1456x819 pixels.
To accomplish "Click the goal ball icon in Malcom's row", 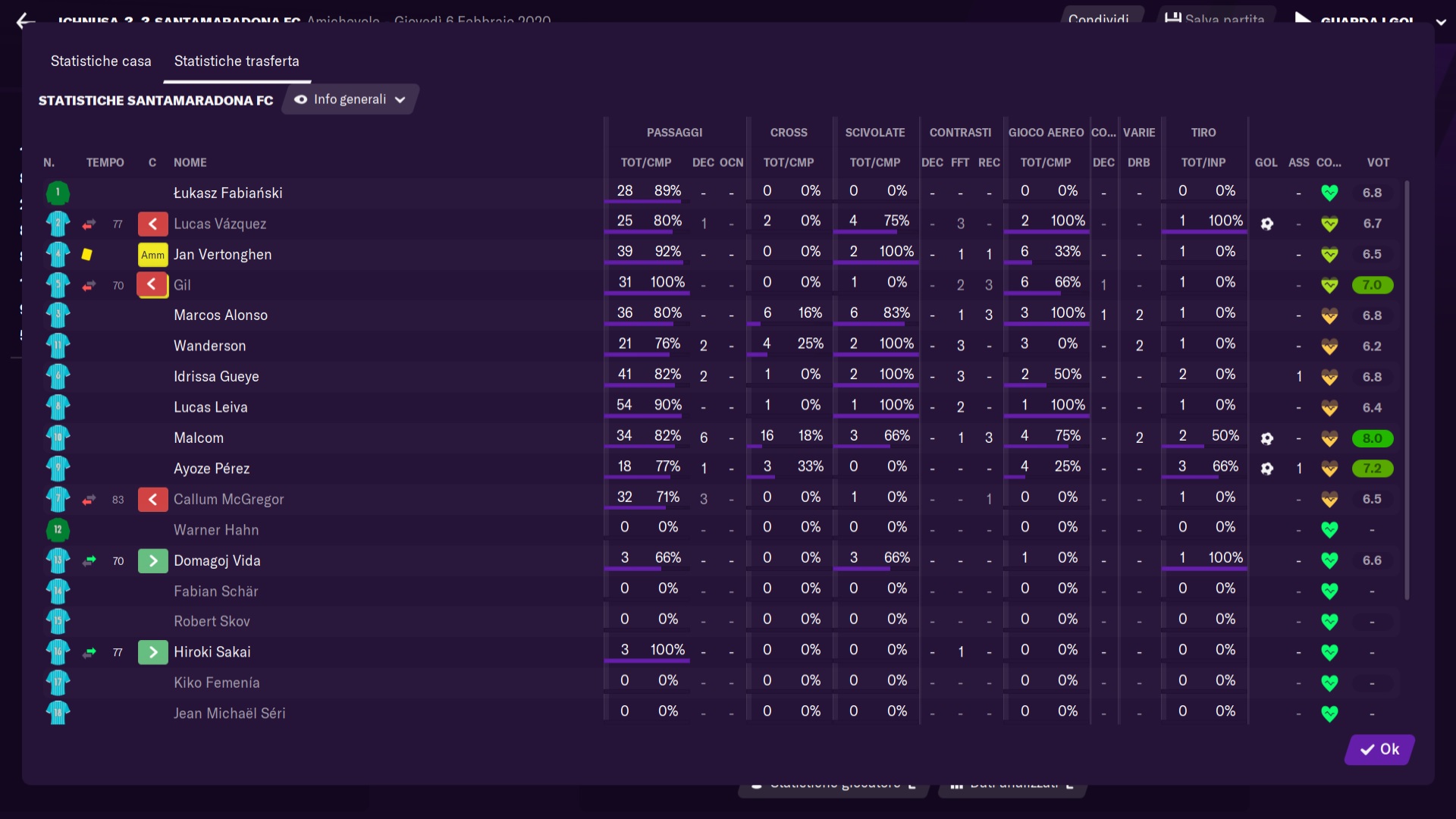I will [1266, 438].
